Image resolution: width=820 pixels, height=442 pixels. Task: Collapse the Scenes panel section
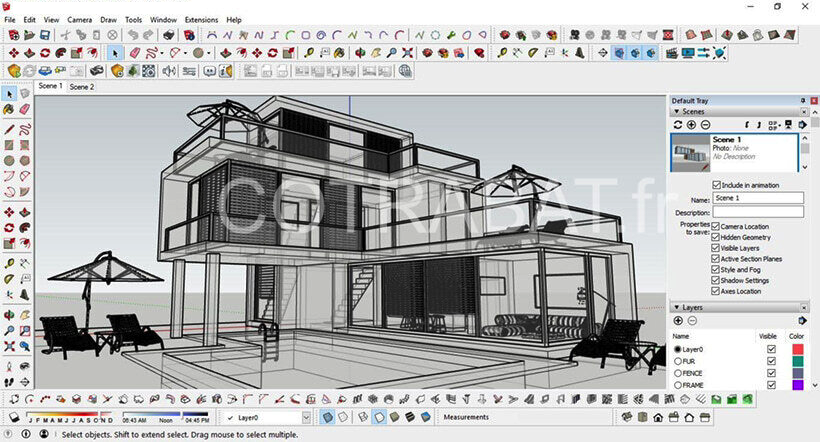pos(675,112)
